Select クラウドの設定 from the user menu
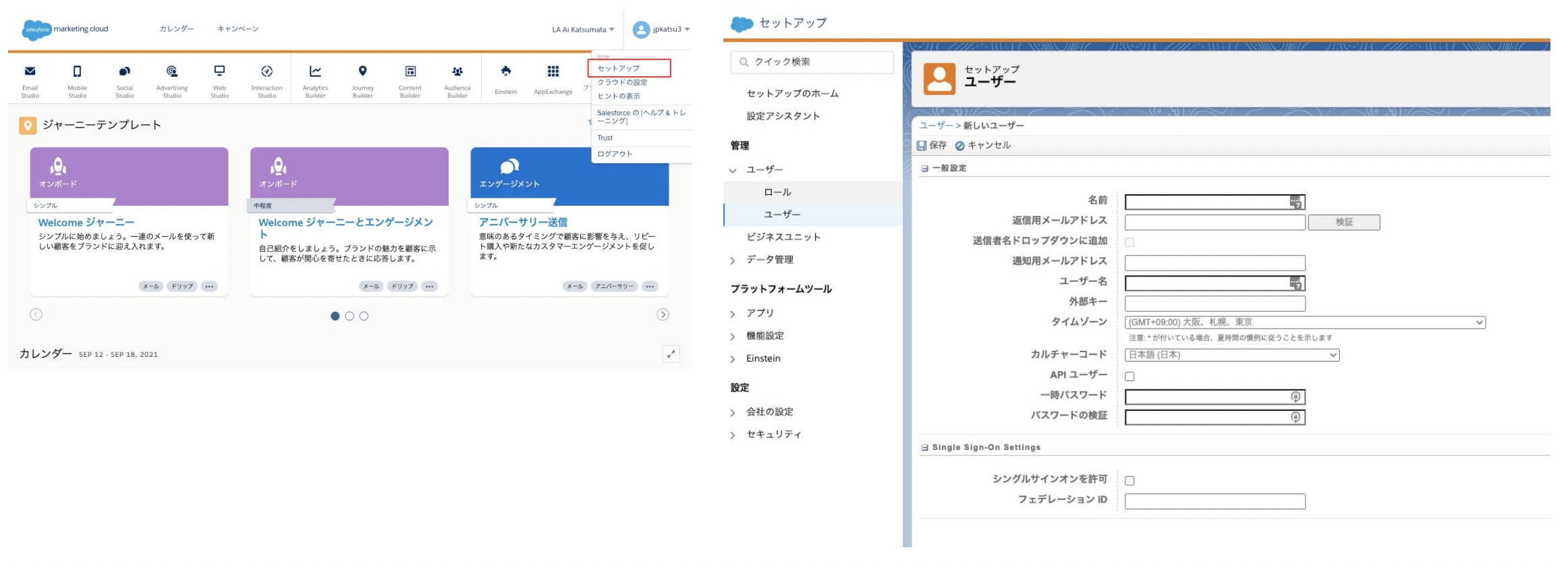1568x568 pixels. tap(622, 82)
